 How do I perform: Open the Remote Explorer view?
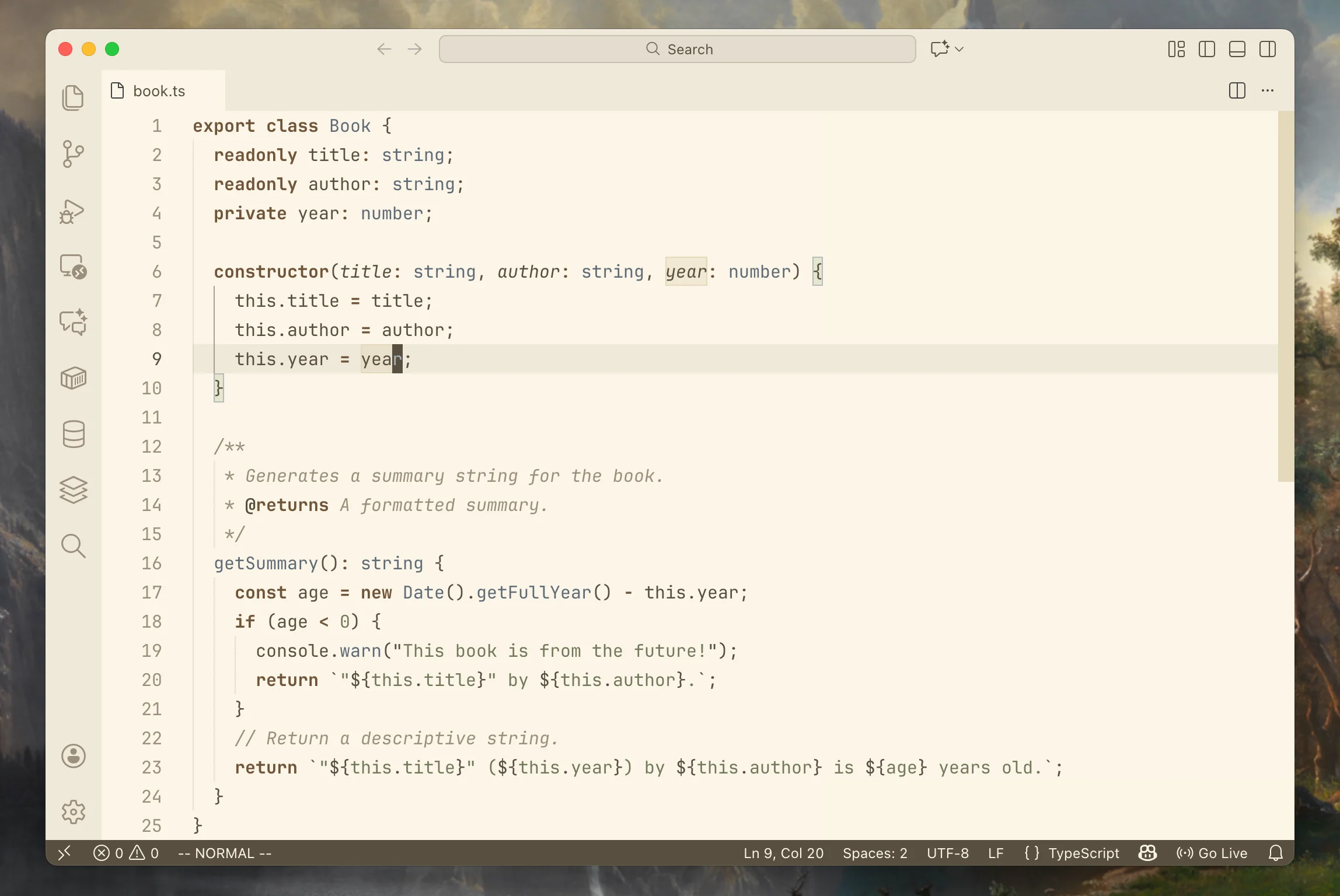coord(73,267)
